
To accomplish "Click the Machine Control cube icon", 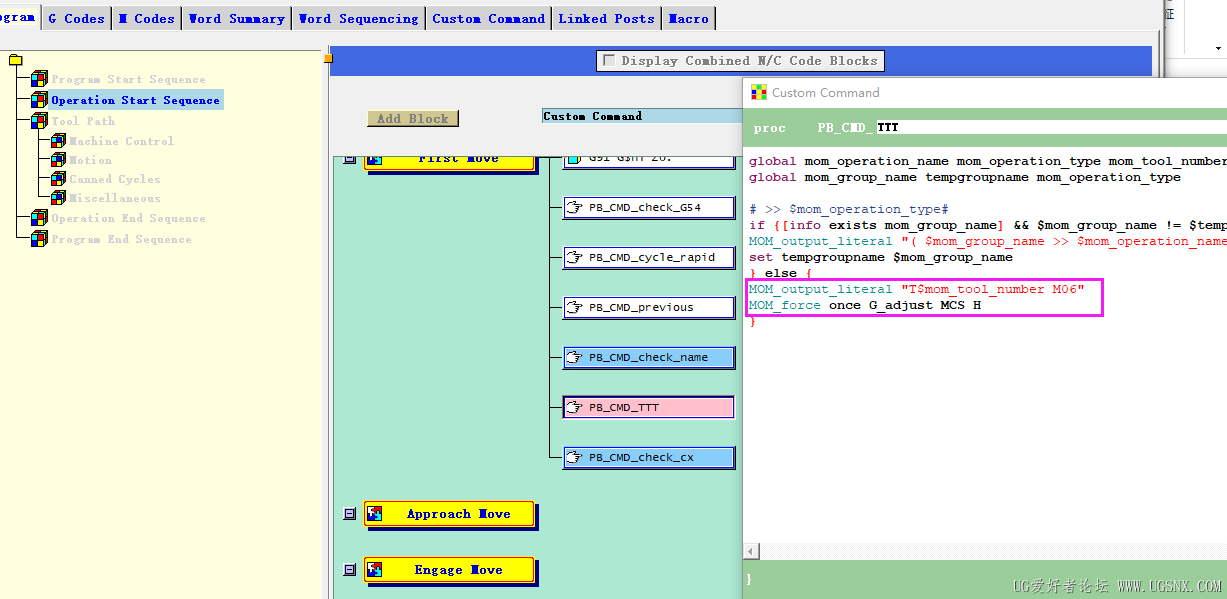I will click(x=58, y=141).
